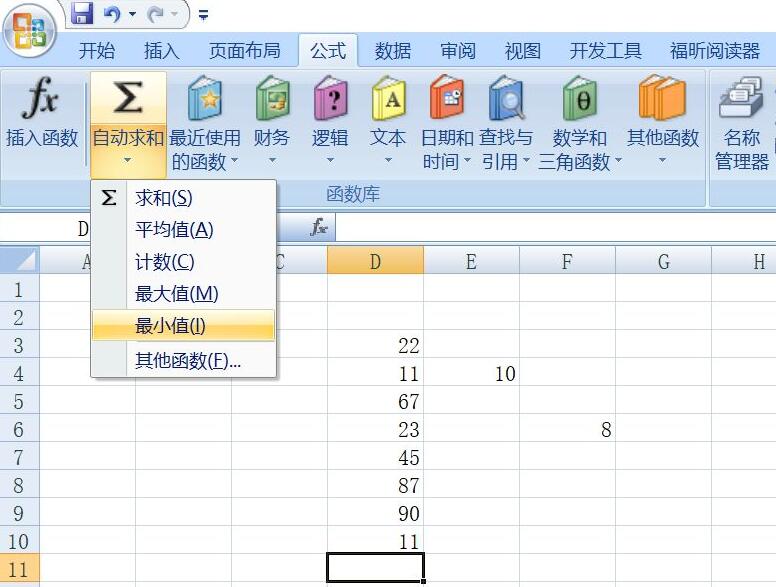
Task: Collapse the 自动求和 dropdown arrow
Action: pos(128,160)
